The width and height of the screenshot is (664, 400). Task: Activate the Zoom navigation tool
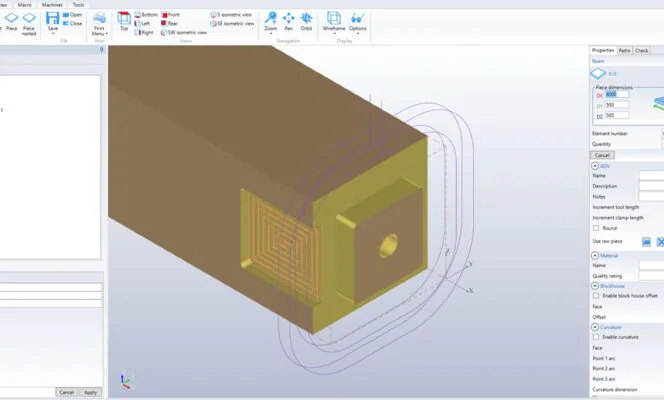[270, 21]
